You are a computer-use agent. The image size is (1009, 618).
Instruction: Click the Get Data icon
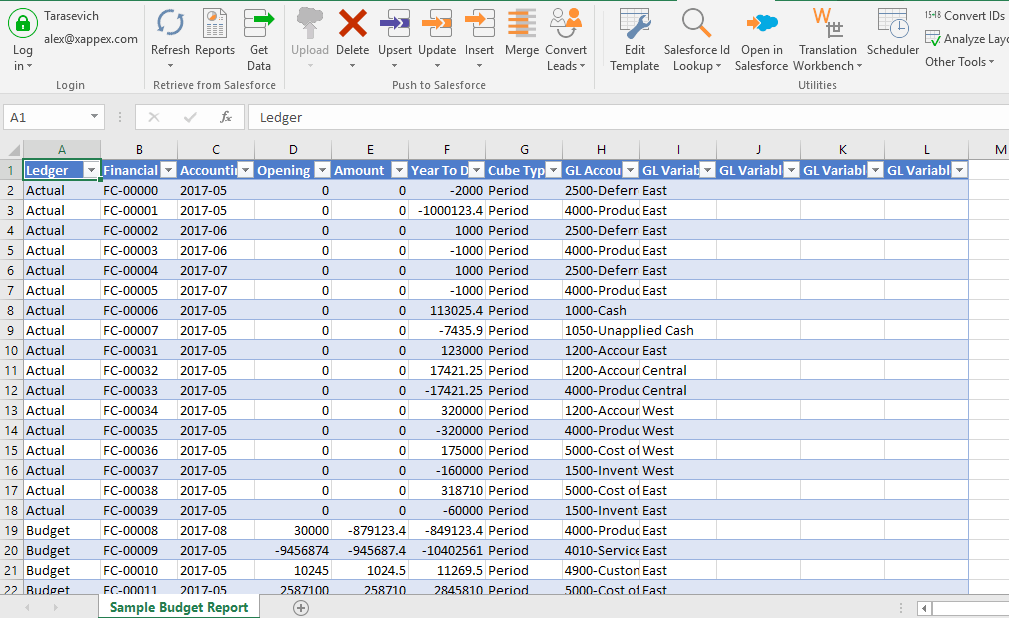(259, 23)
